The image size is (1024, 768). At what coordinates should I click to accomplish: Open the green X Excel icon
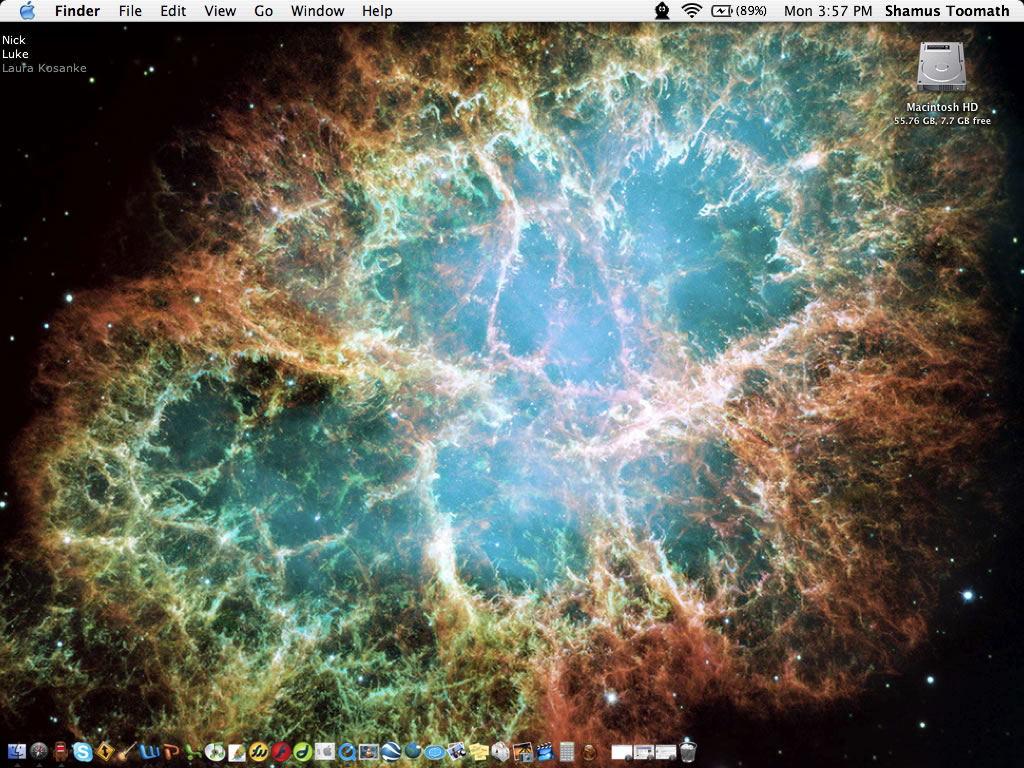193,752
